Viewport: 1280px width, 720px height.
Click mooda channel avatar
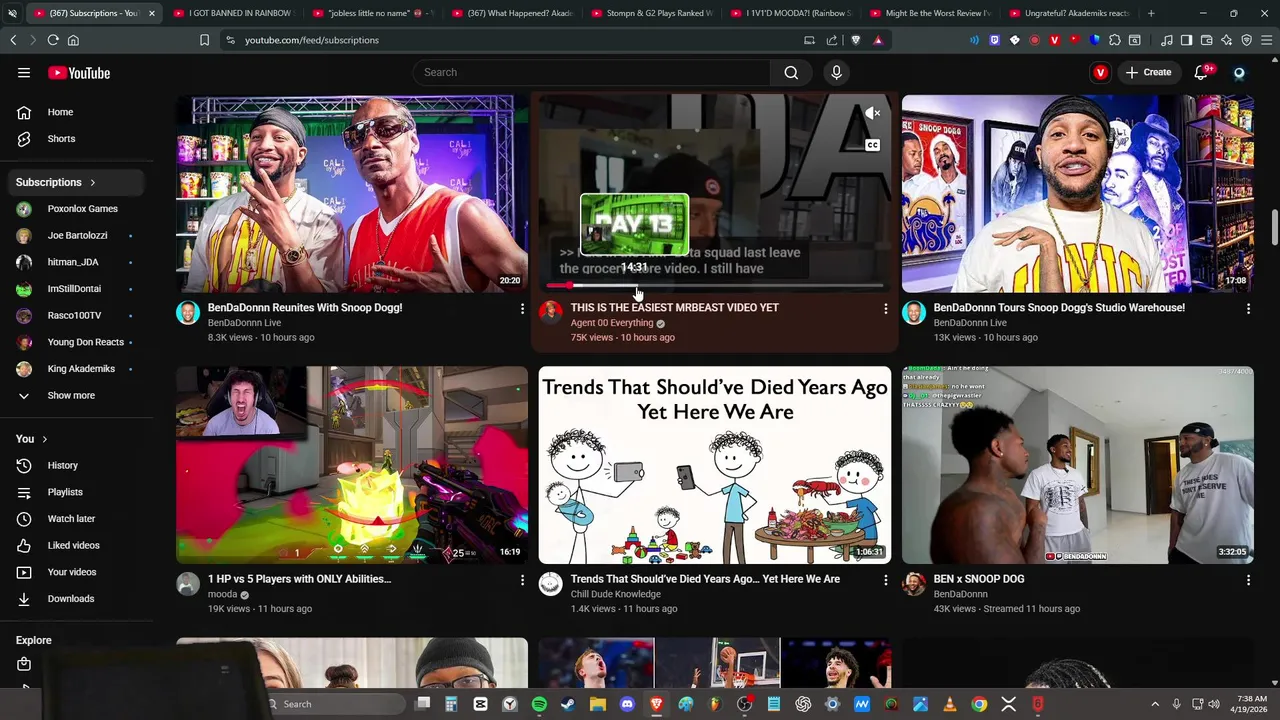click(188, 584)
